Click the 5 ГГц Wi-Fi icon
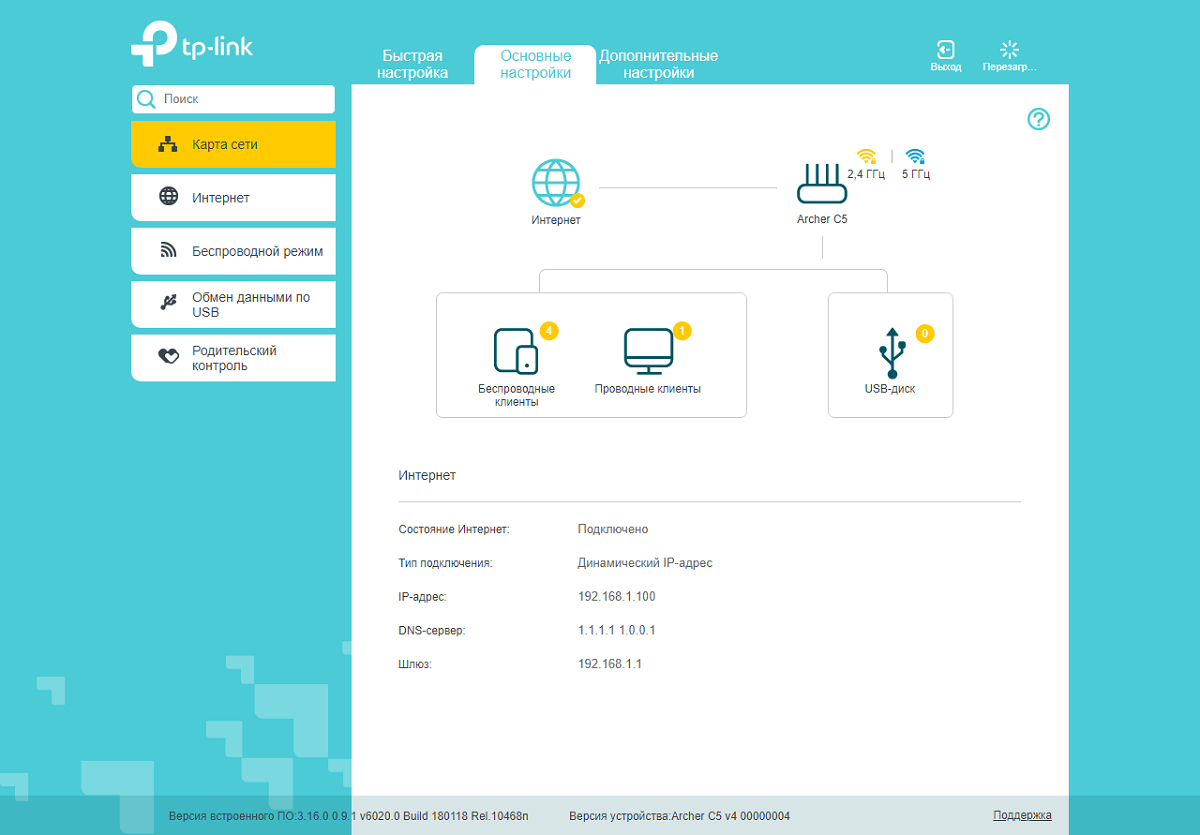The image size is (1200, 835). [915, 156]
